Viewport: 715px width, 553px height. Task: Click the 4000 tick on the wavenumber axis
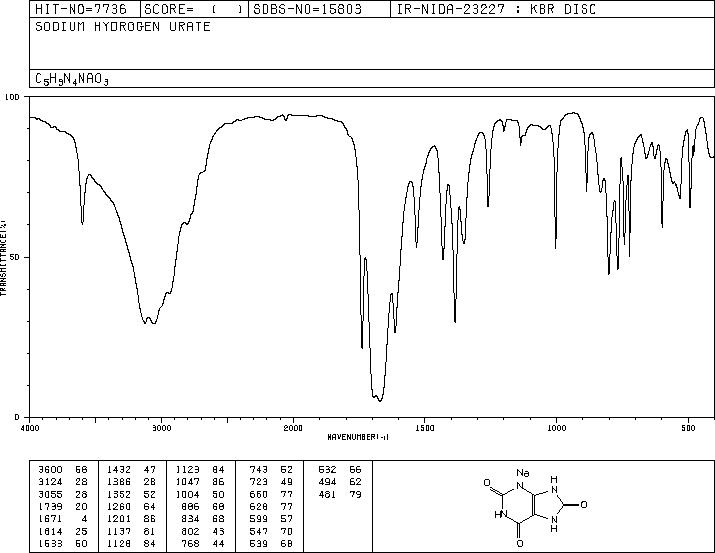(x=30, y=428)
